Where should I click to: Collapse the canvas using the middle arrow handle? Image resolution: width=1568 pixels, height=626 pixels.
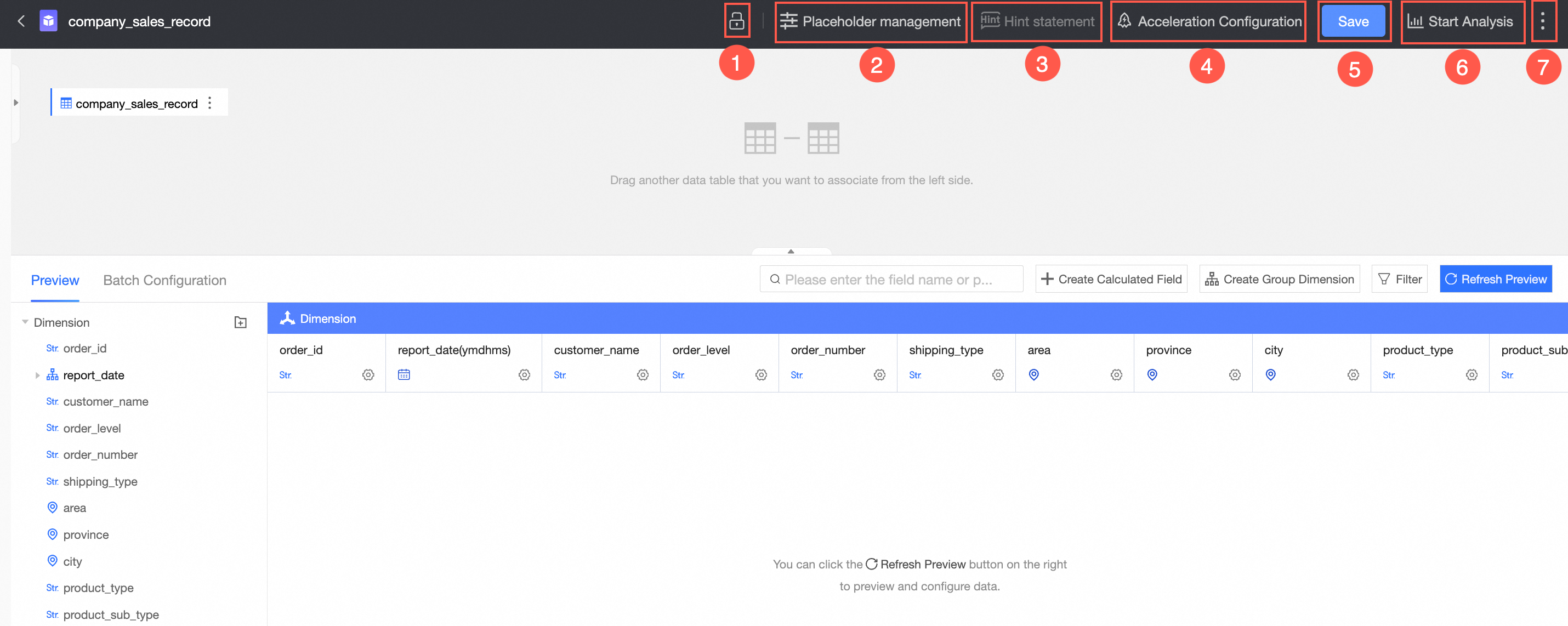click(791, 251)
